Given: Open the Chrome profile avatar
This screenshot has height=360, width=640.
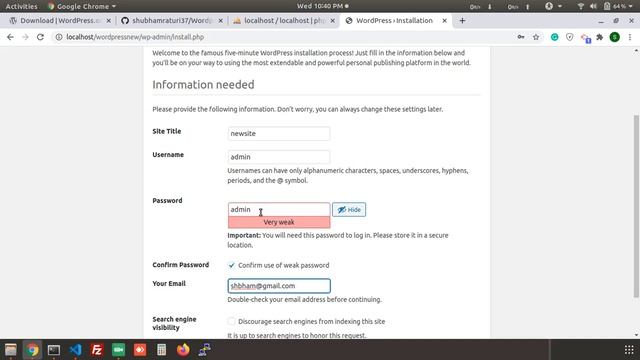Looking at the screenshot, I should point(615,37).
